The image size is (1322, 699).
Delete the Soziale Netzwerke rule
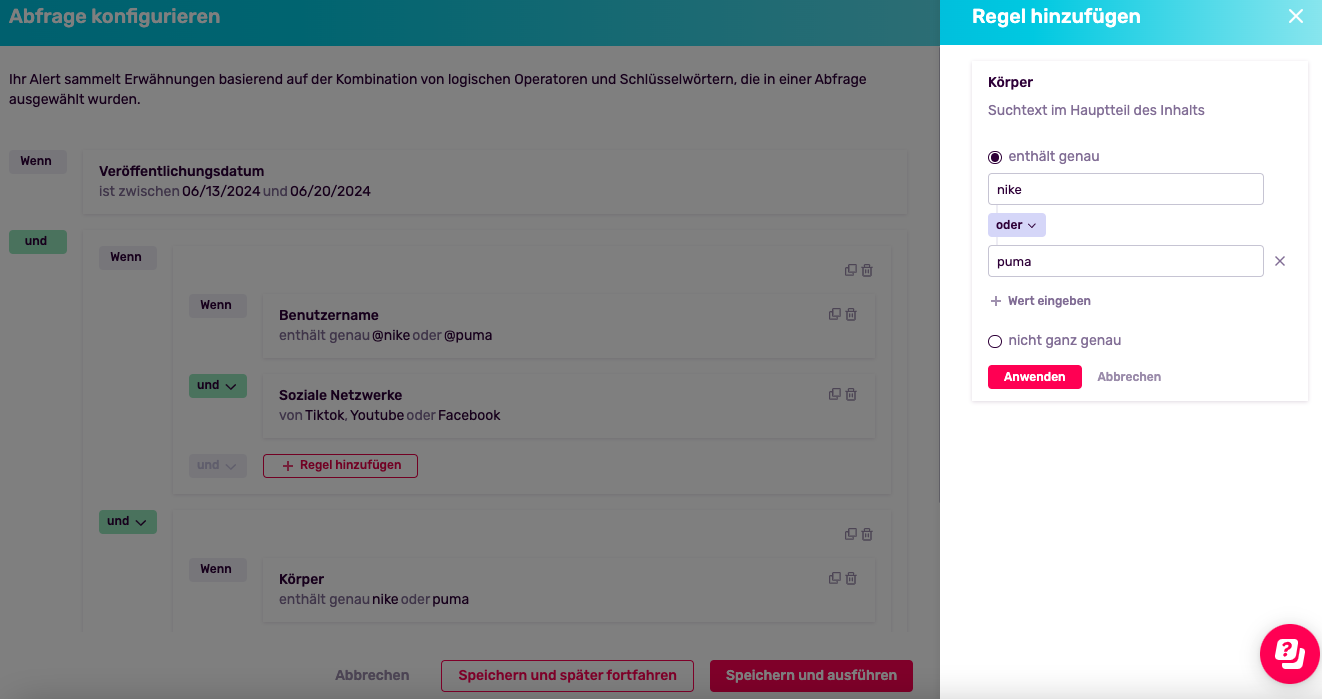pos(851,394)
